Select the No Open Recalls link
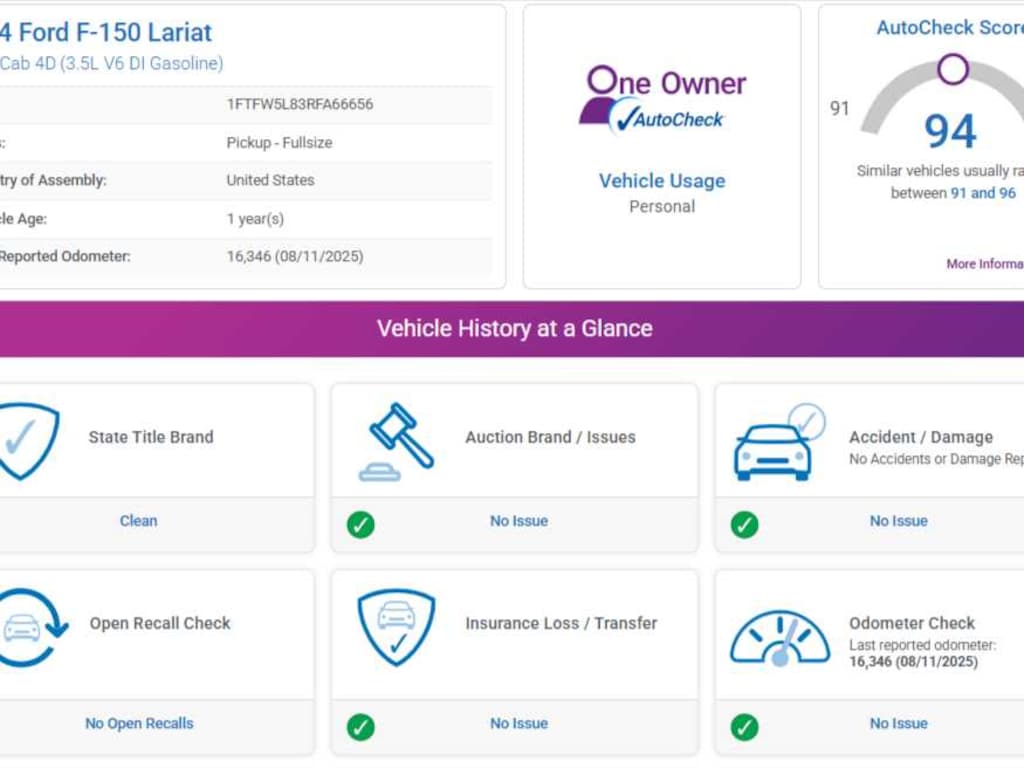The width and height of the screenshot is (1024, 768). 139,723
